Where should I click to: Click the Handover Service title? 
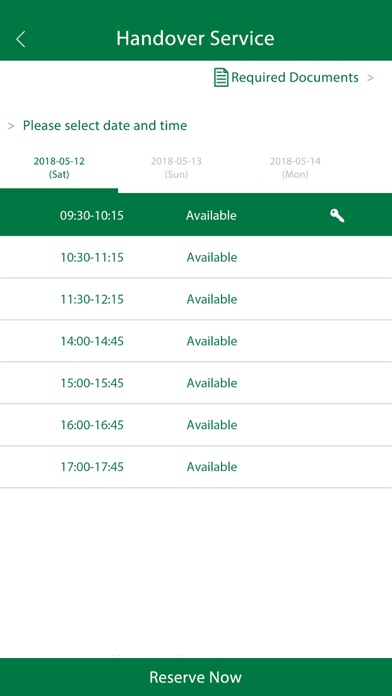[195, 39]
